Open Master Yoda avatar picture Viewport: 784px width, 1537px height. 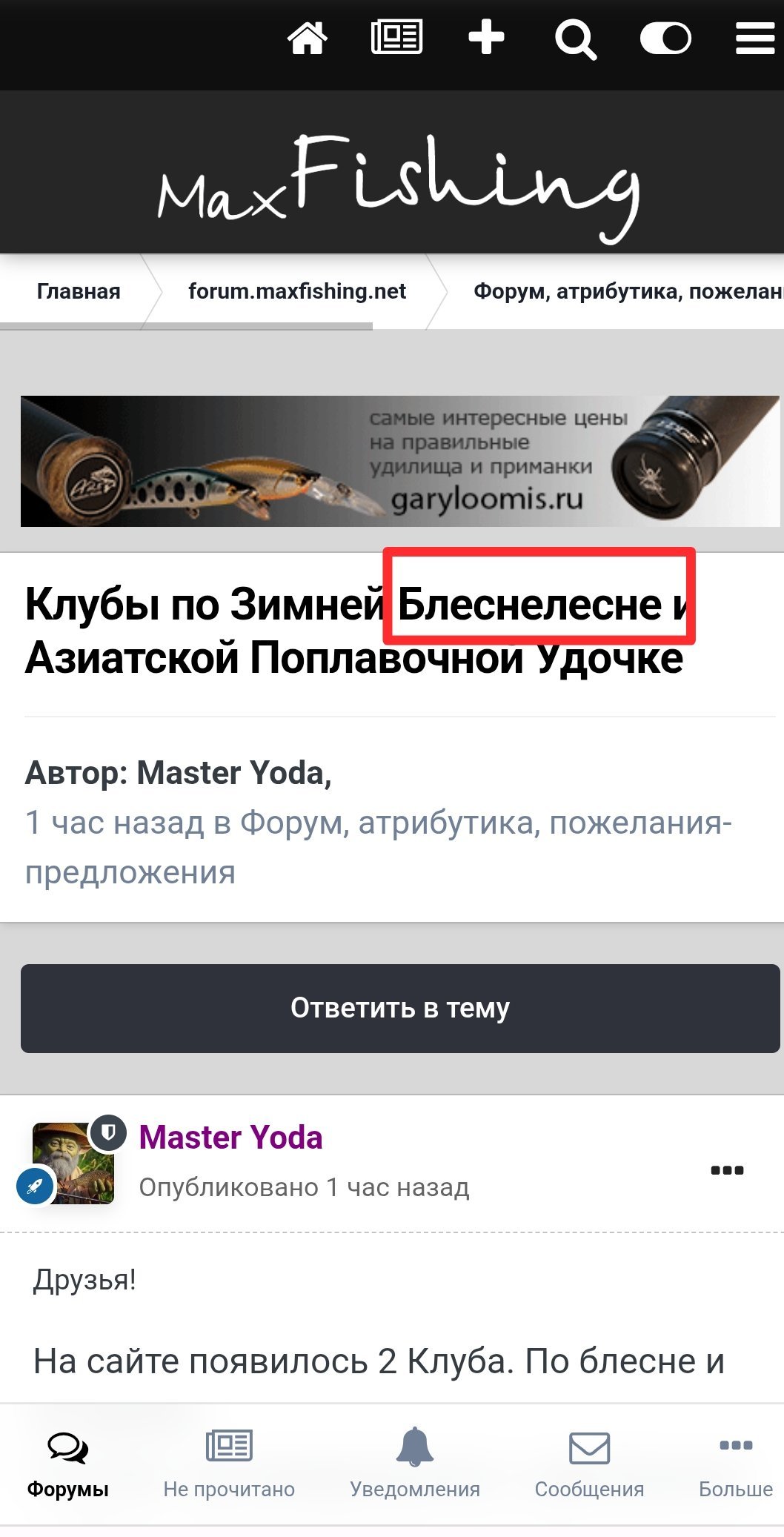73,1163
